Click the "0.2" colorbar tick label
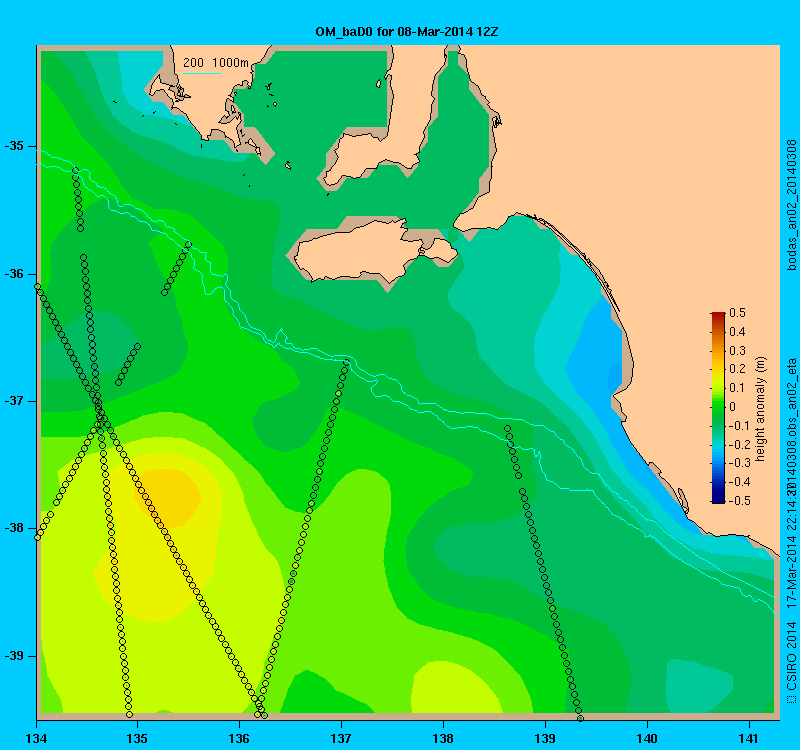This screenshot has width=800, height=750. pyautogui.click(x=737, y=369)
